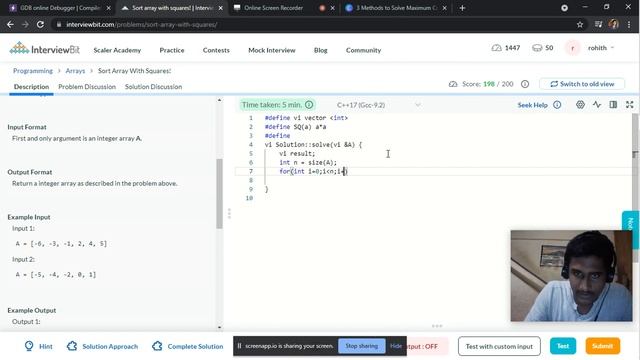Screen dimensions: 640x360
Task: Click the panel divider drag handle
Action: point(229,213)
